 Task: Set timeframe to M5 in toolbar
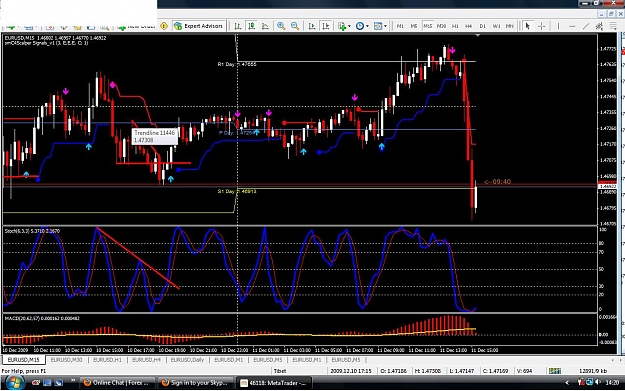tap(414, 26)
